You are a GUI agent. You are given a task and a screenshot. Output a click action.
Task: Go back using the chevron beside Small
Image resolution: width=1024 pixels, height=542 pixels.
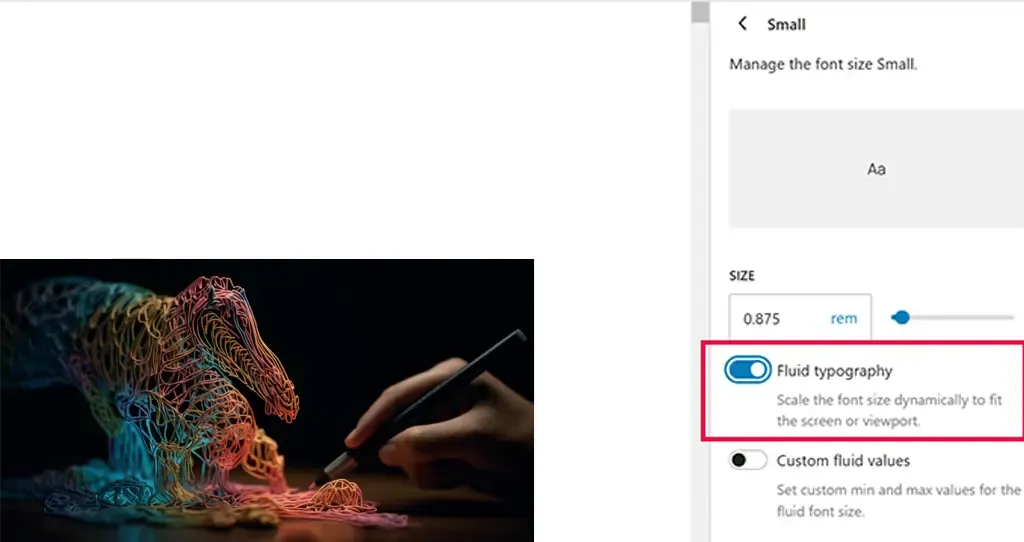(x=742, y=24)
